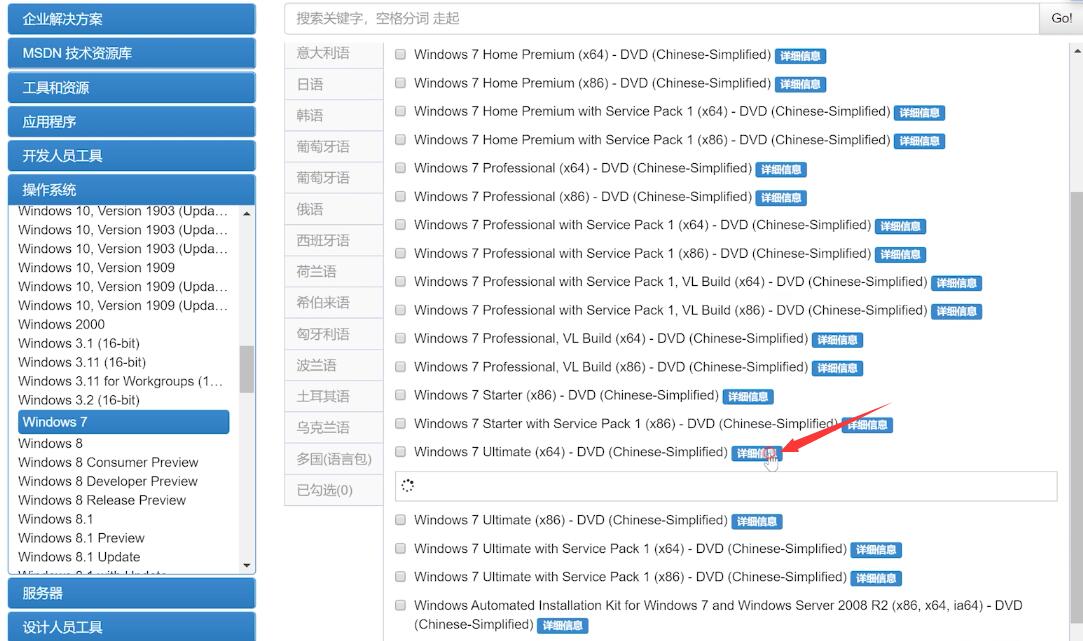Viewport: 1083px width, 641px height.
Task: Select Windows 7 Starter (x86) checkbox
Action: point(400,395)
